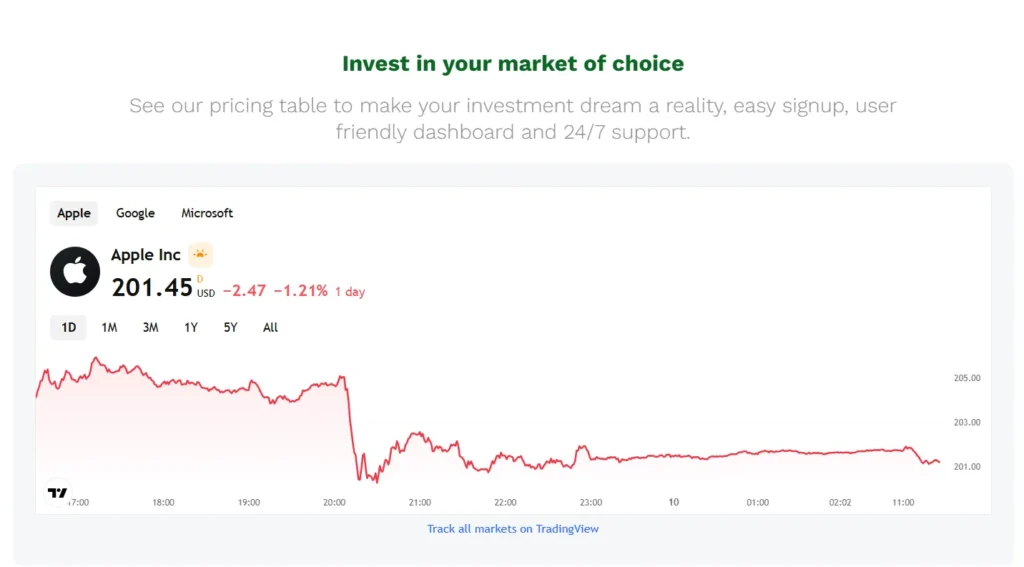Viewport: 1024px width, 567px height.
Task: Switch to the Microsoft tab
Action: tap(207, 213)
